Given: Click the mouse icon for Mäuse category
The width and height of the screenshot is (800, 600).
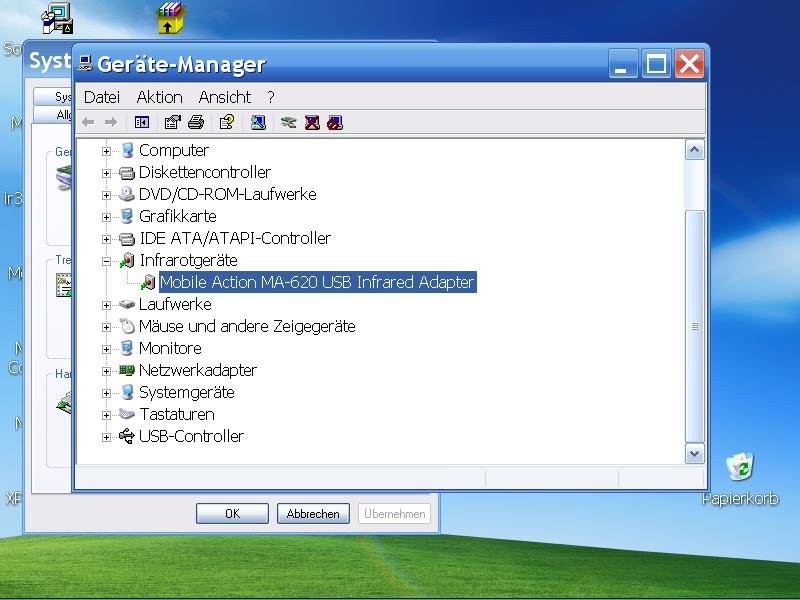Looking at the screenshot, I should point(127,326).
